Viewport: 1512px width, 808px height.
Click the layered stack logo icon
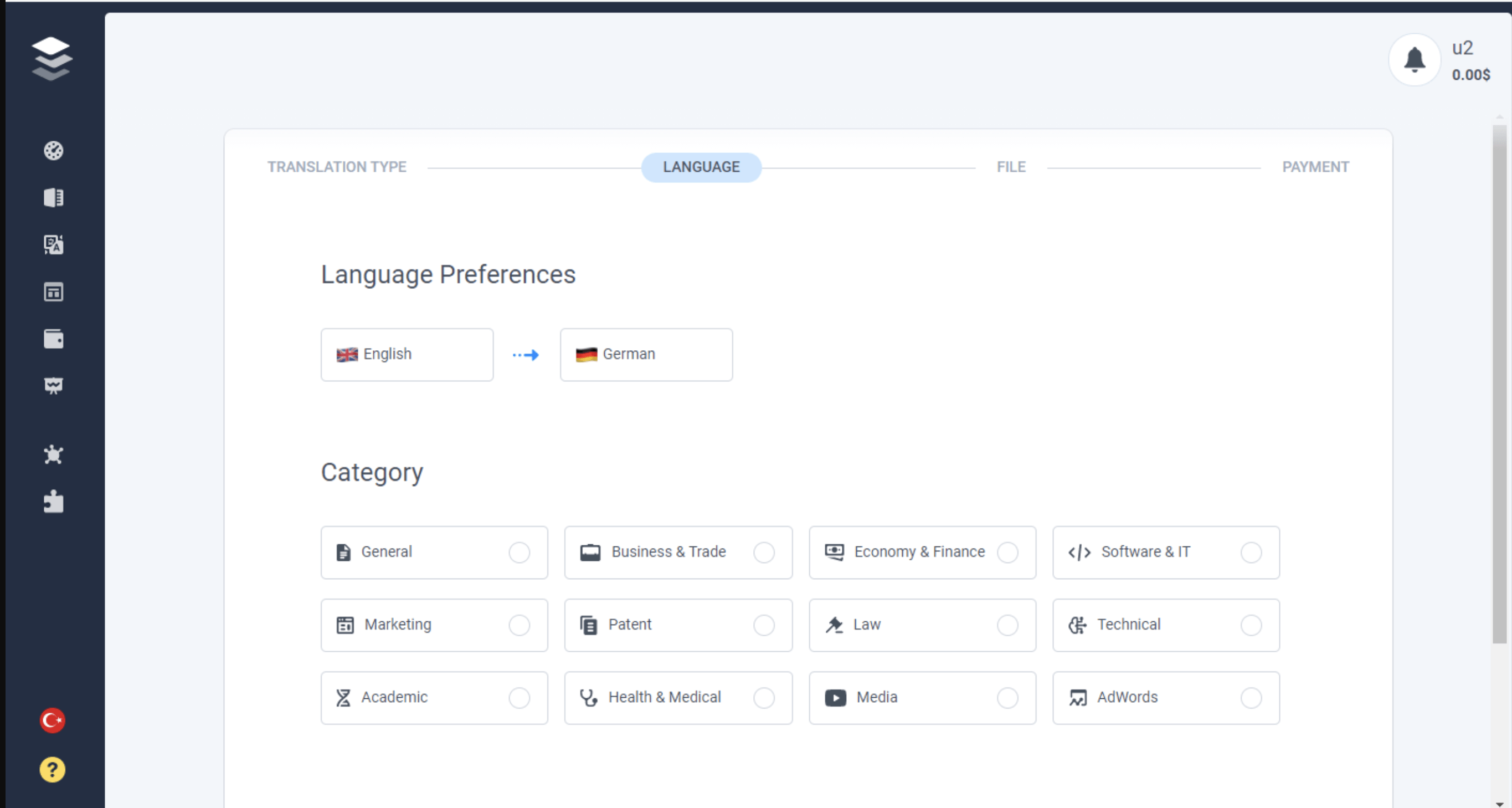point(52,58)
